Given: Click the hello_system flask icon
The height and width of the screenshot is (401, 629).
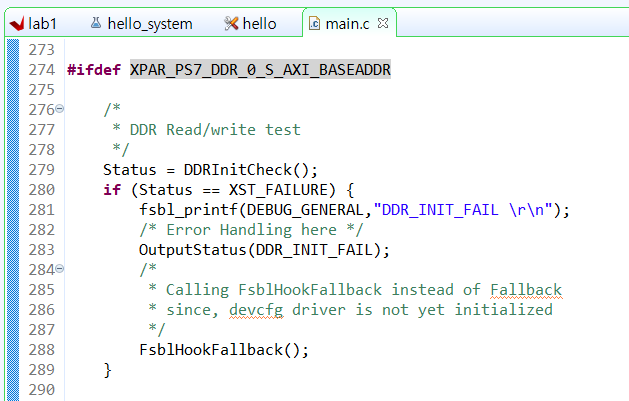Looking at the screenshot, I should (95, 22).
